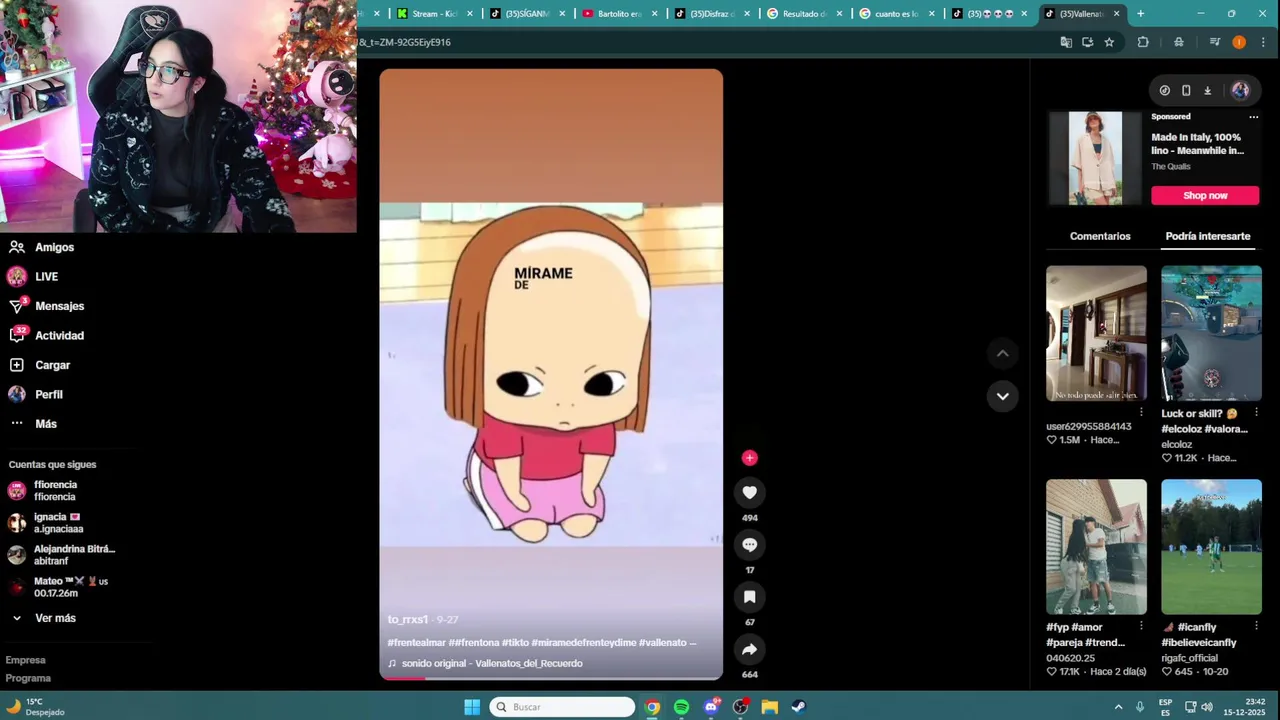Share video with the arrow icon
The width and height of the screenshot is (1280, 720).
point(749,649)
